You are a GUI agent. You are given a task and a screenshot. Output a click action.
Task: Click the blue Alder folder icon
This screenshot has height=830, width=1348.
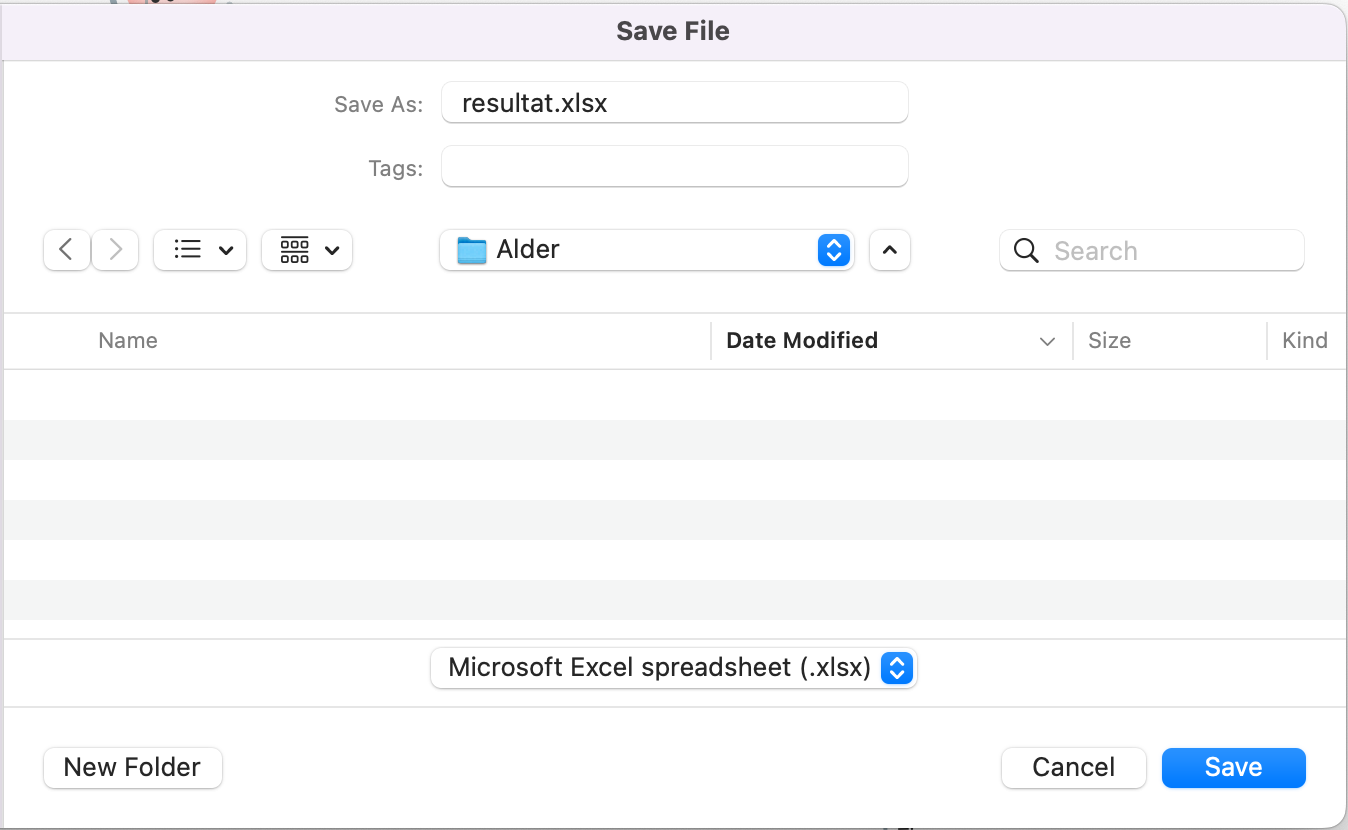tap(471, 250)
